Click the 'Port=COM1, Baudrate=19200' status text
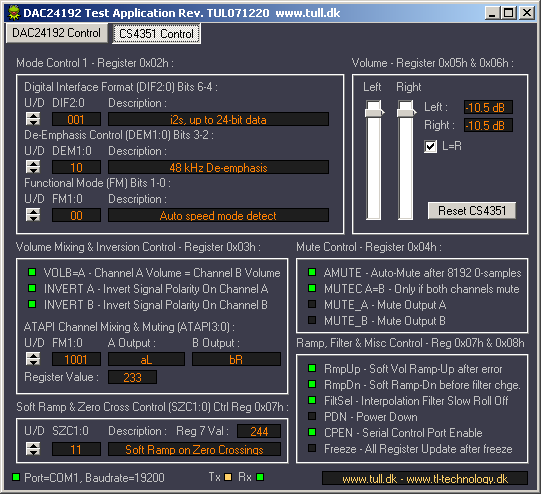 (94, 478)
